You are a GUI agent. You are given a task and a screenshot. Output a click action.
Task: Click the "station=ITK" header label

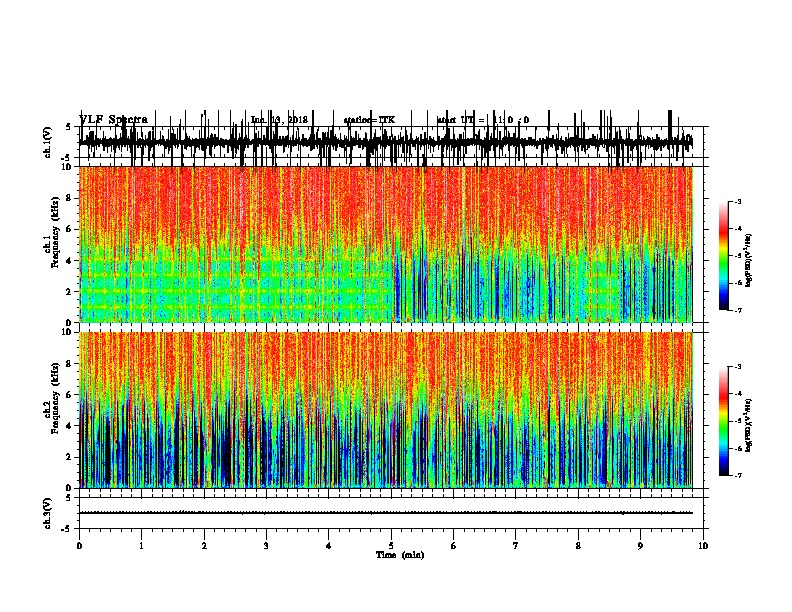(369, 120)
